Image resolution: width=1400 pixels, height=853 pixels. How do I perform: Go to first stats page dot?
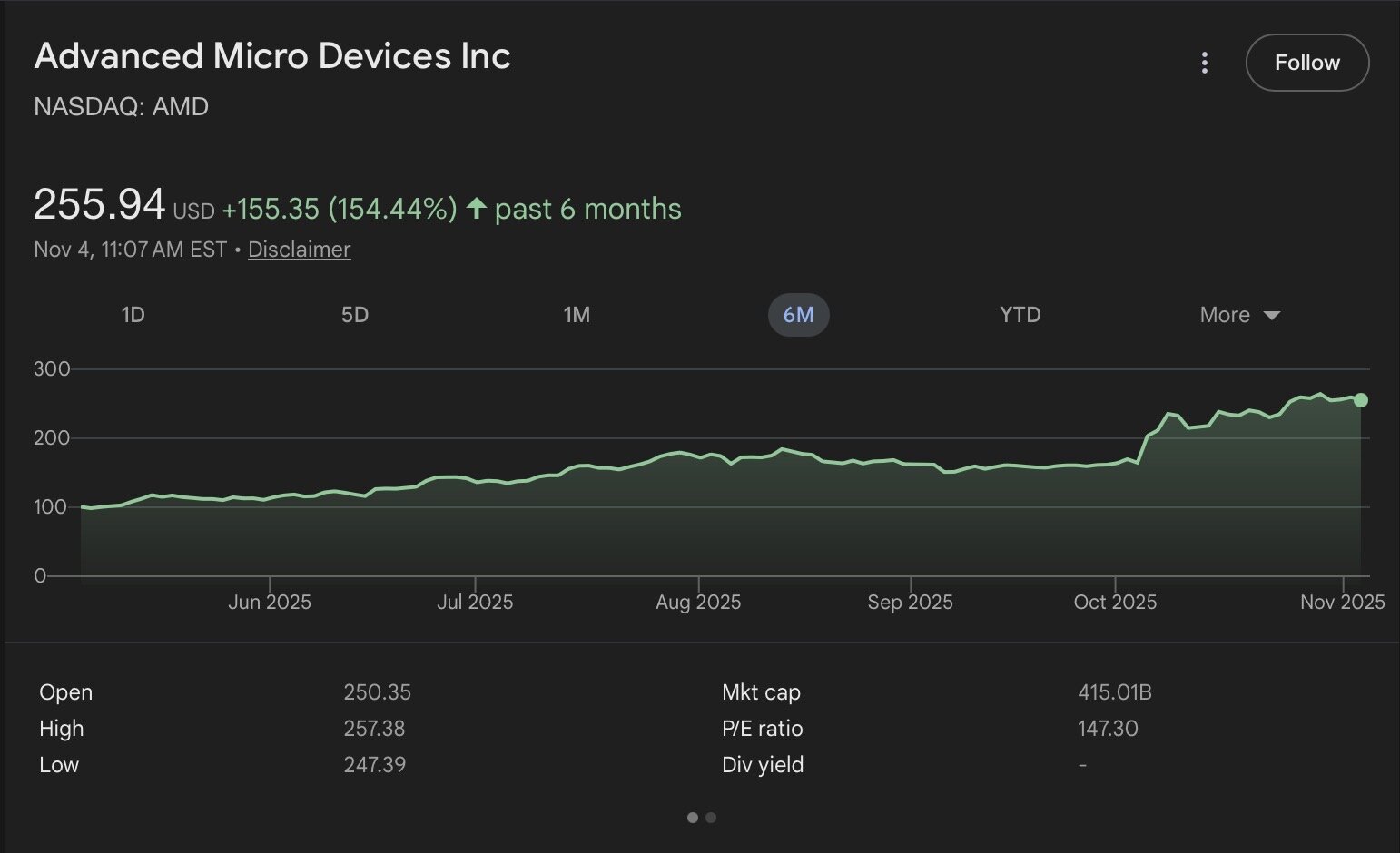(693, 818)
